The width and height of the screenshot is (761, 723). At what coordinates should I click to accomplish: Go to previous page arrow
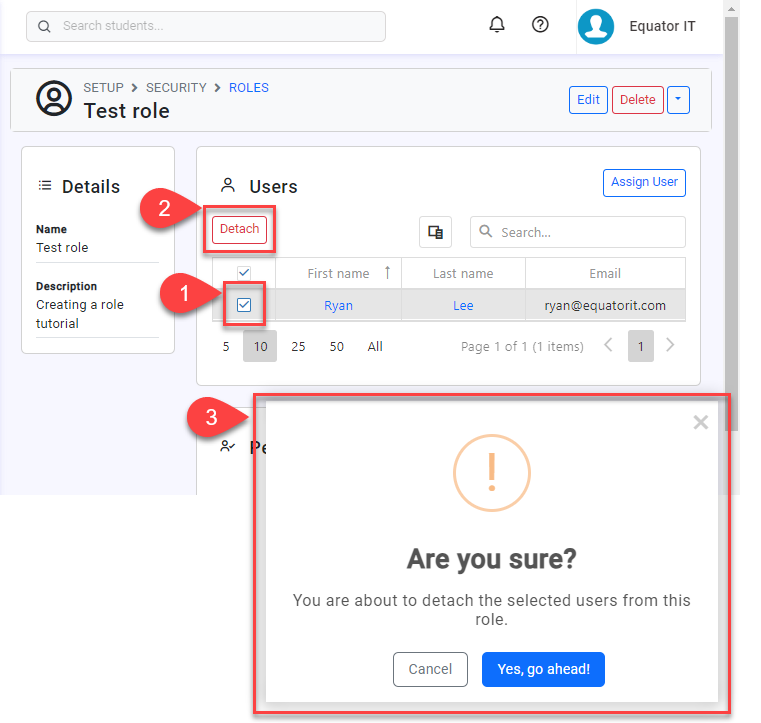(608, 346)
